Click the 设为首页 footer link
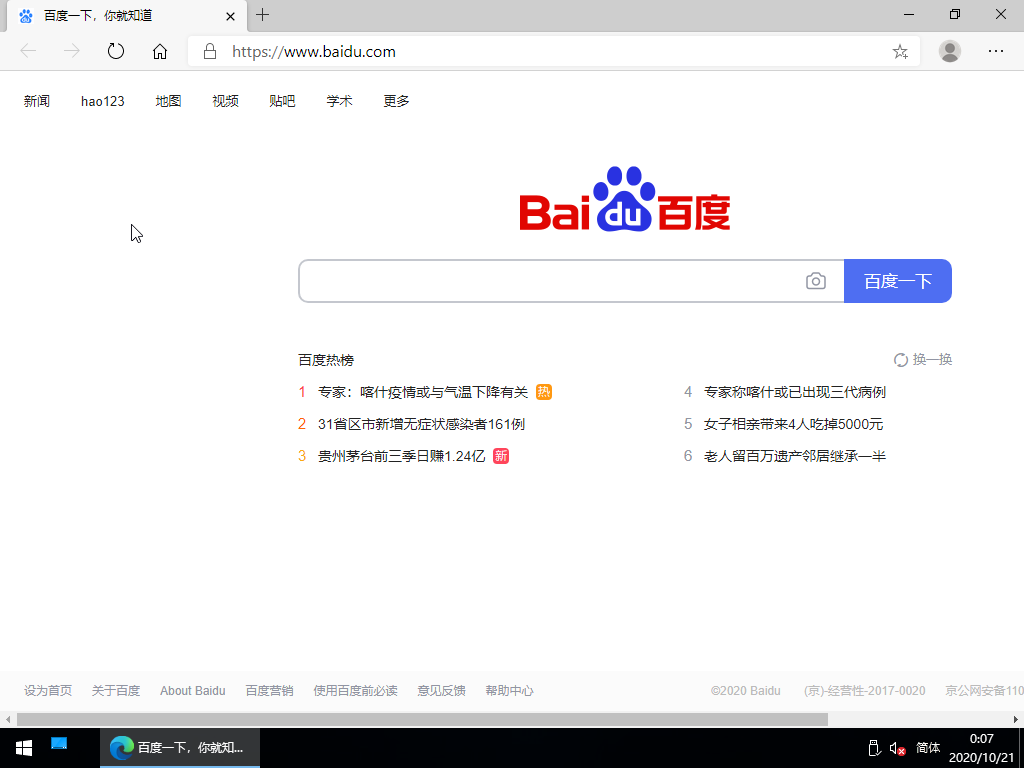This screenshot has width=1024, height=768. coord(48,690)
